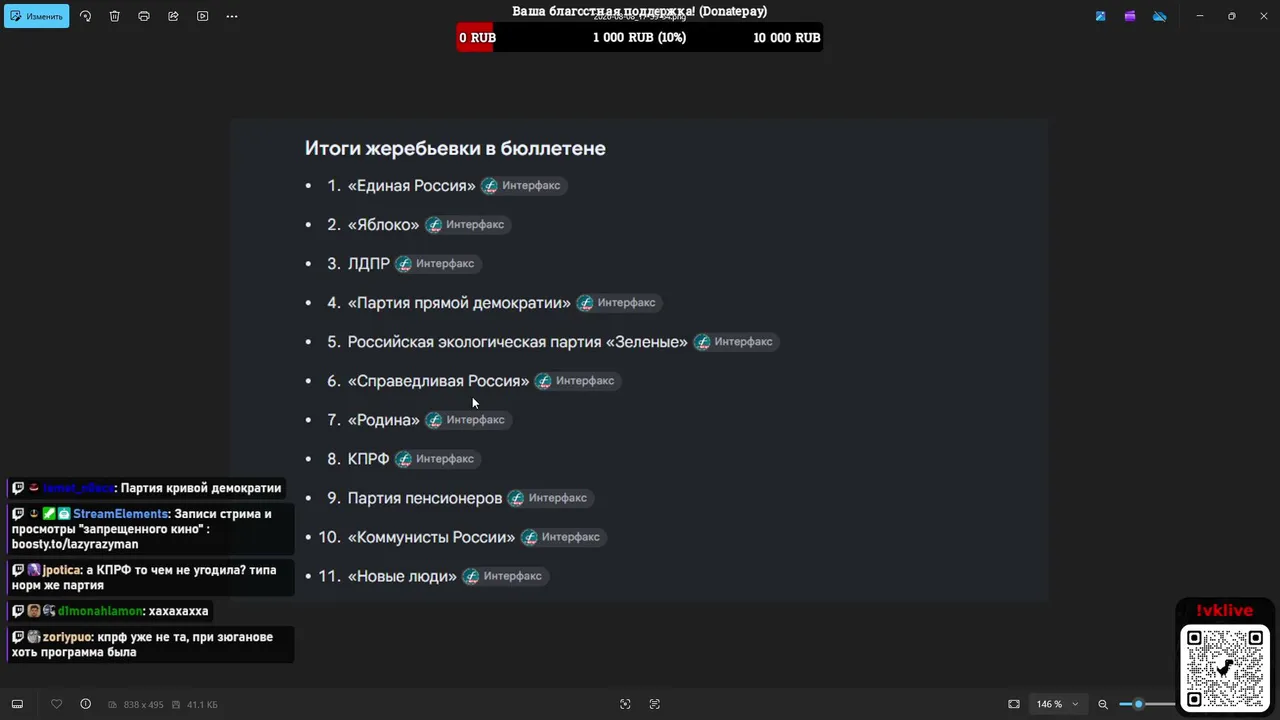
Task: Click the «Коммунисты России» list entry
Action: pyautogui.click(x=431, y=537)
